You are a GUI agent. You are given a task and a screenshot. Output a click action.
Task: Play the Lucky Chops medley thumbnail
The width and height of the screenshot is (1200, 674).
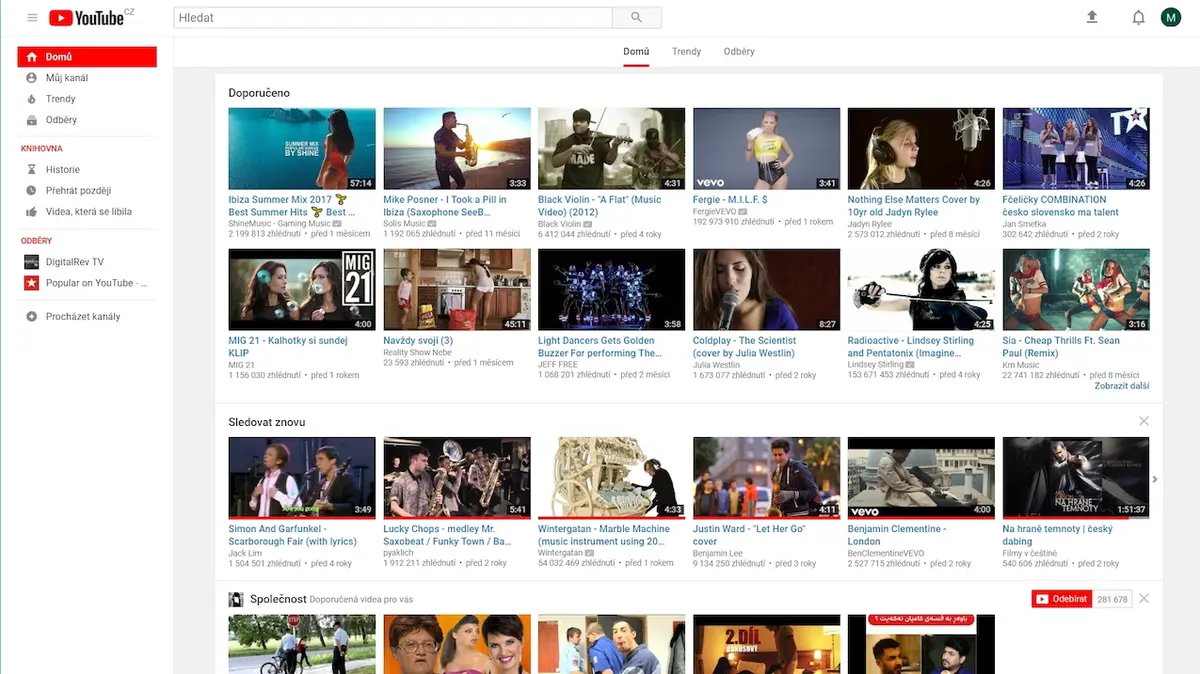point(457,478)
